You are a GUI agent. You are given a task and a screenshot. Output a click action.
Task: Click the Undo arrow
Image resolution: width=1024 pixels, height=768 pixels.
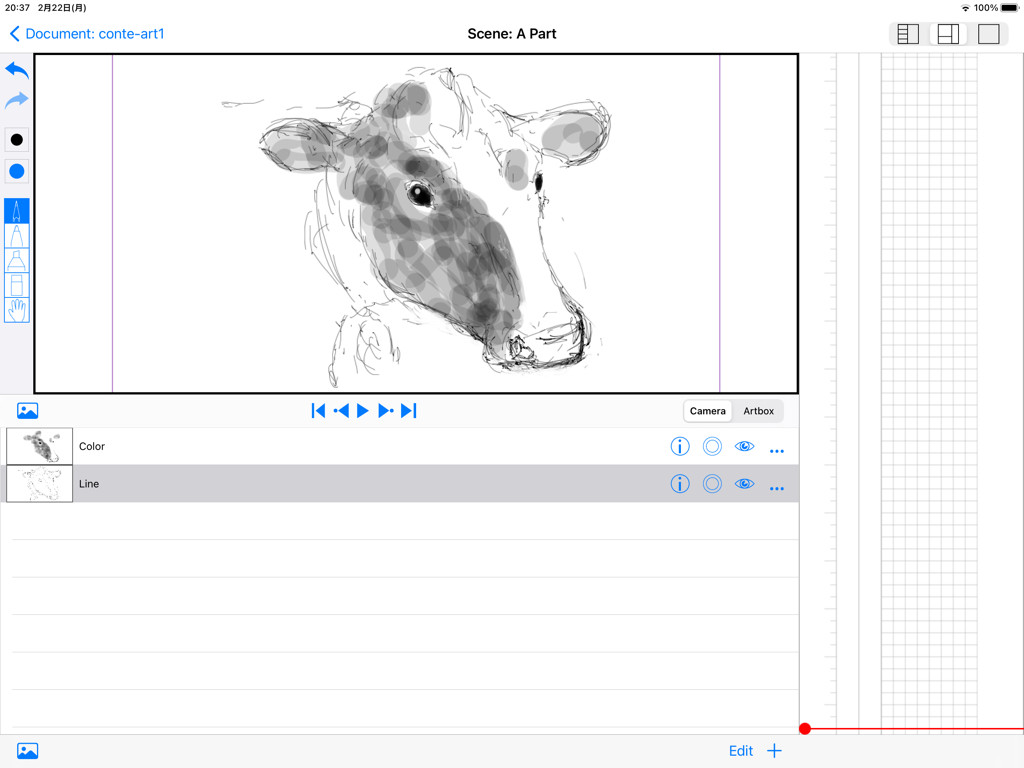coord(16,70)
